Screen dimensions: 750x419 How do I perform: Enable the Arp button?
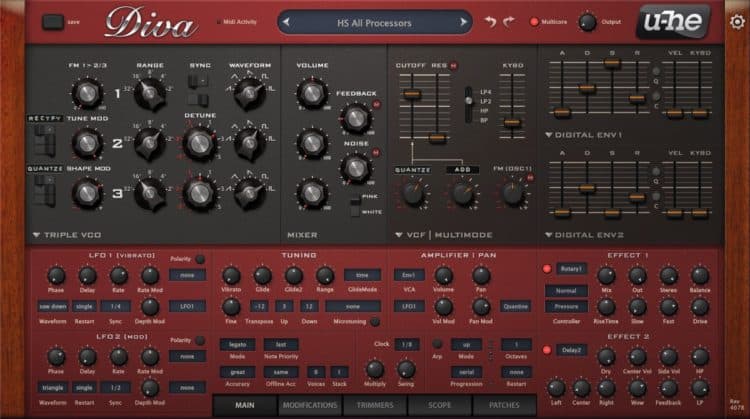click(437, 344)
